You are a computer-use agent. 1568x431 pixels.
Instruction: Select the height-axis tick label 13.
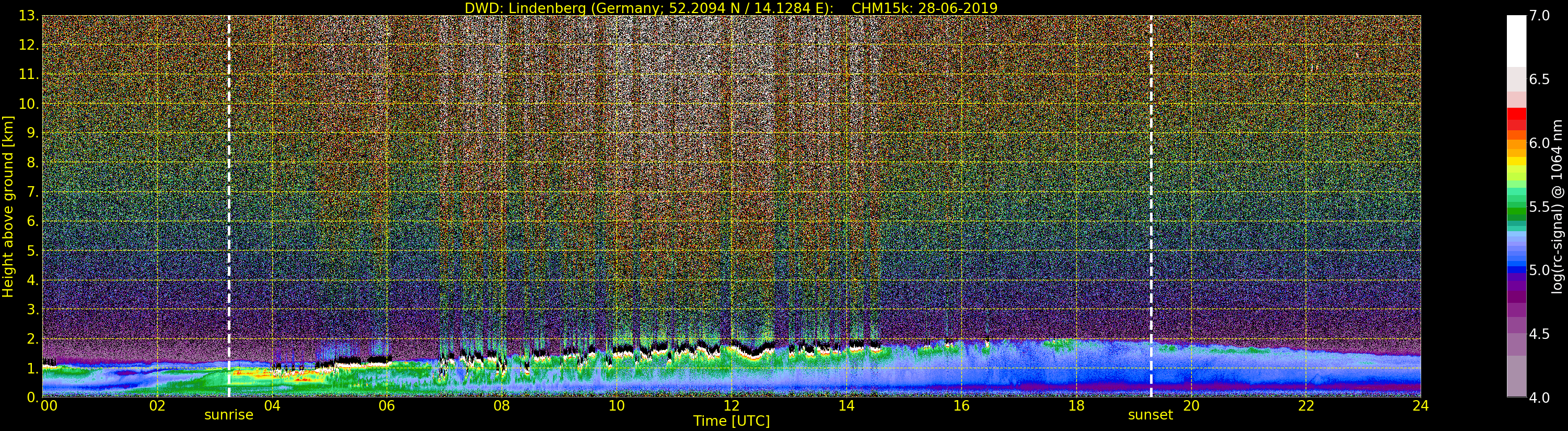coord(28,16)
